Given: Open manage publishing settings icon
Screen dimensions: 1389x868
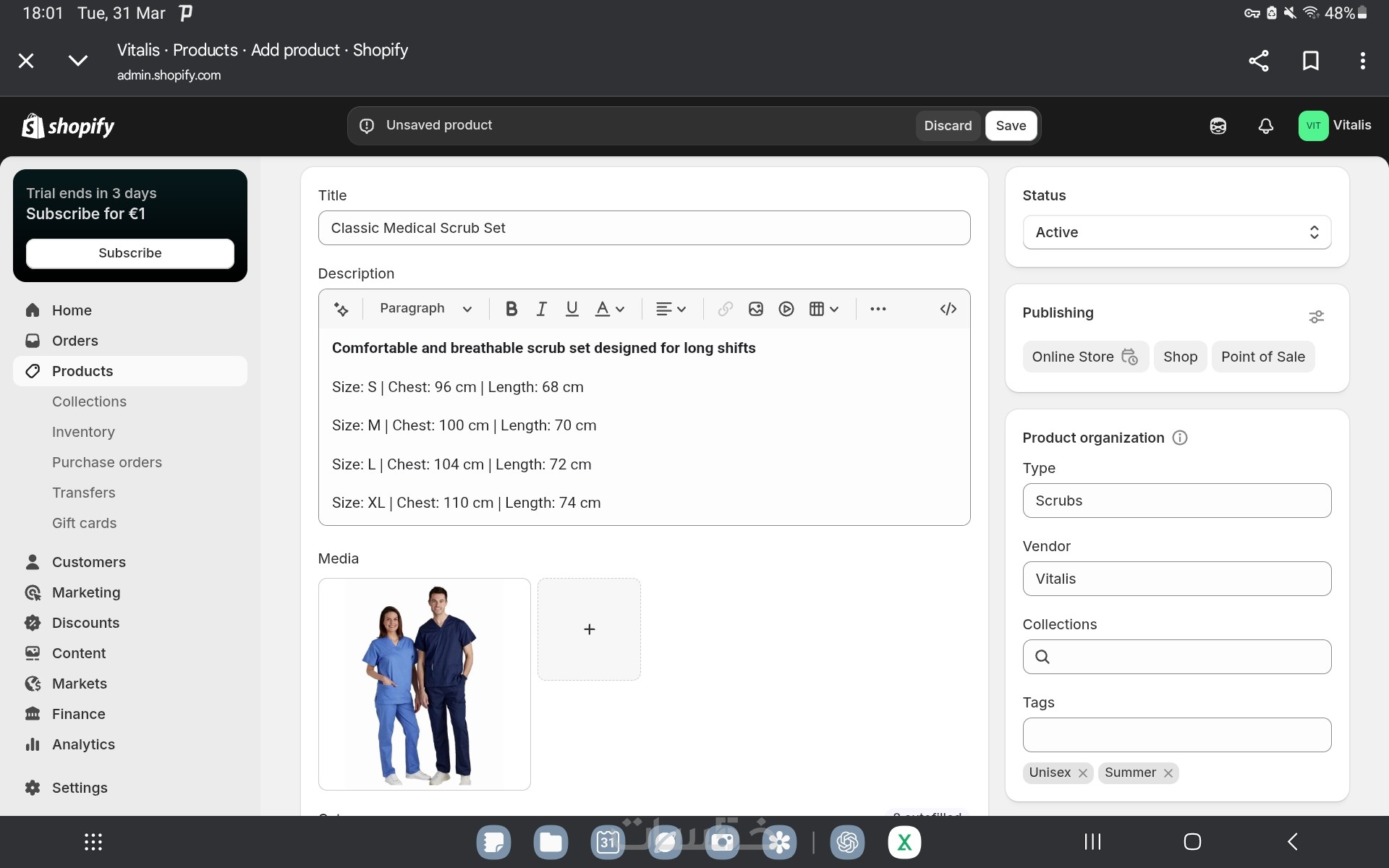Looking at the screenshot, I should coord(1316,317).
